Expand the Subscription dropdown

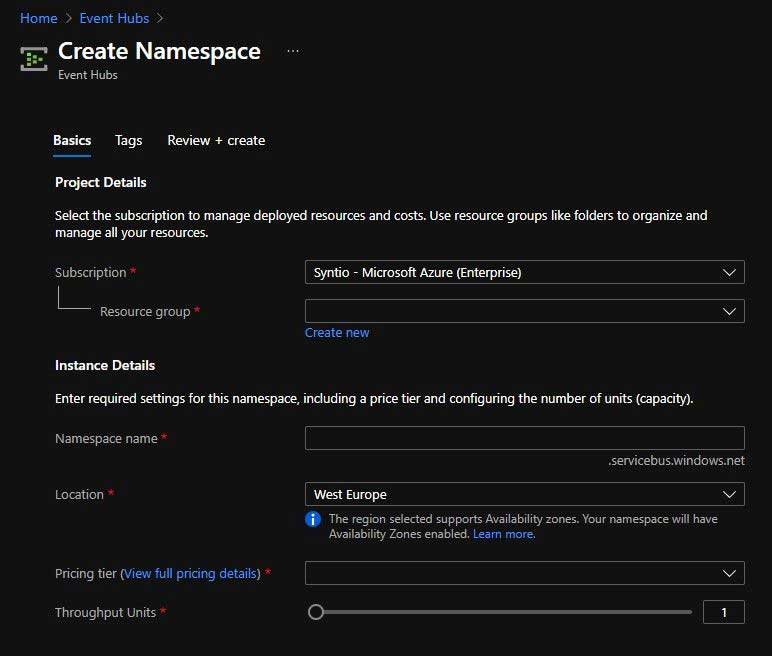525,272
